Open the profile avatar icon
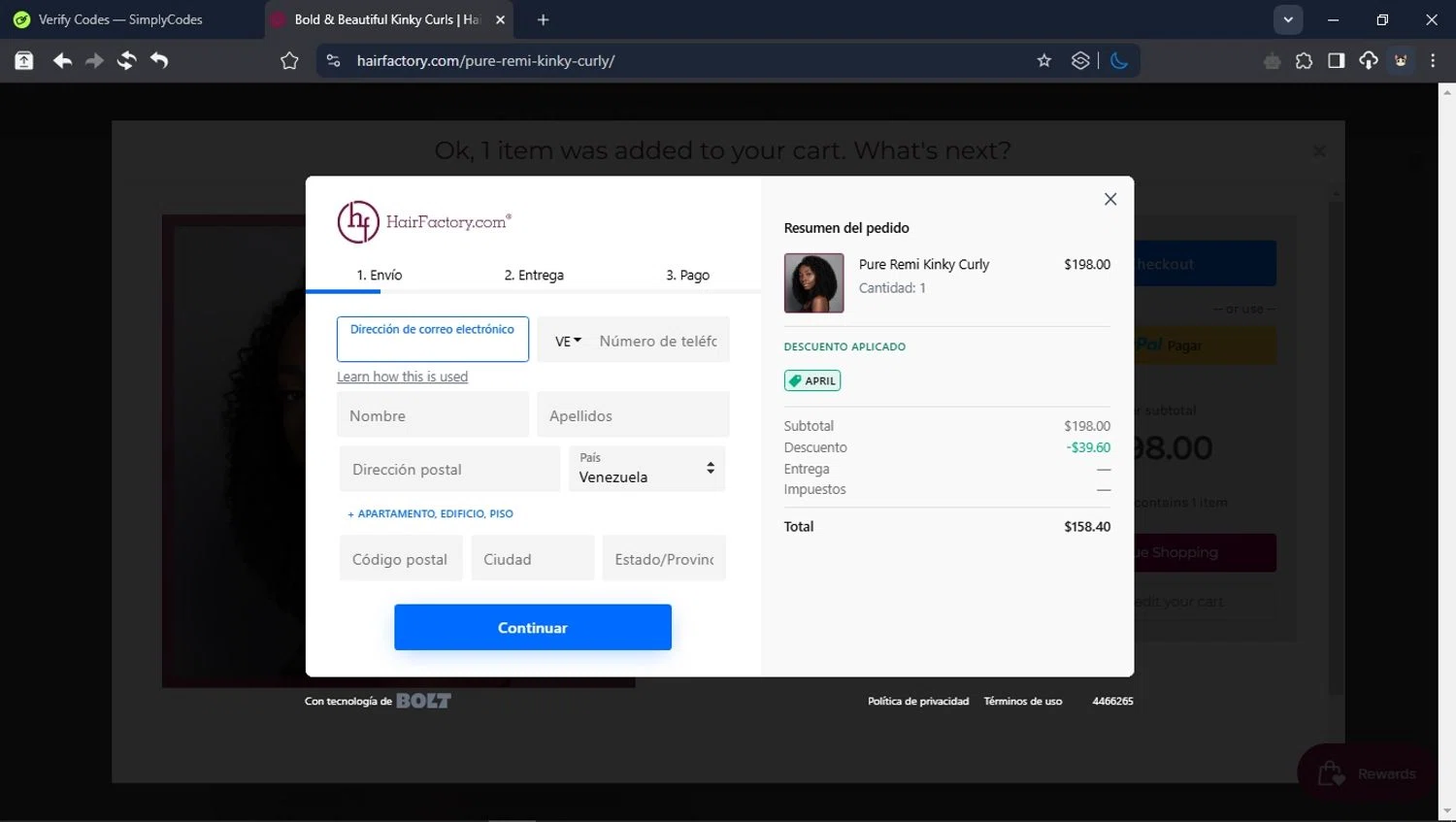 coord(1401,61)
